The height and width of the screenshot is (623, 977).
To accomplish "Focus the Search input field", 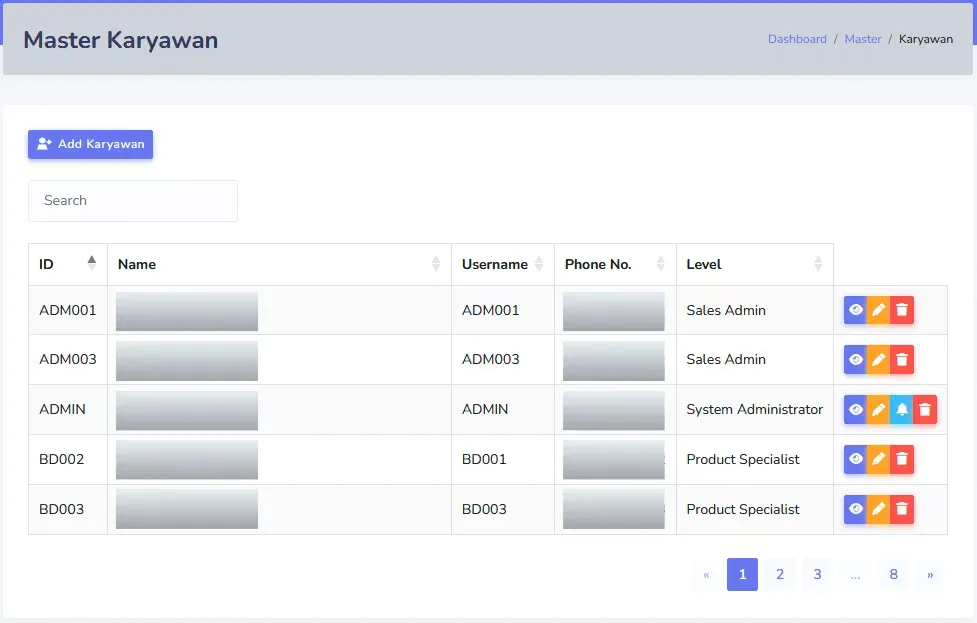I will pyautogui.click(x=133, y=201).
